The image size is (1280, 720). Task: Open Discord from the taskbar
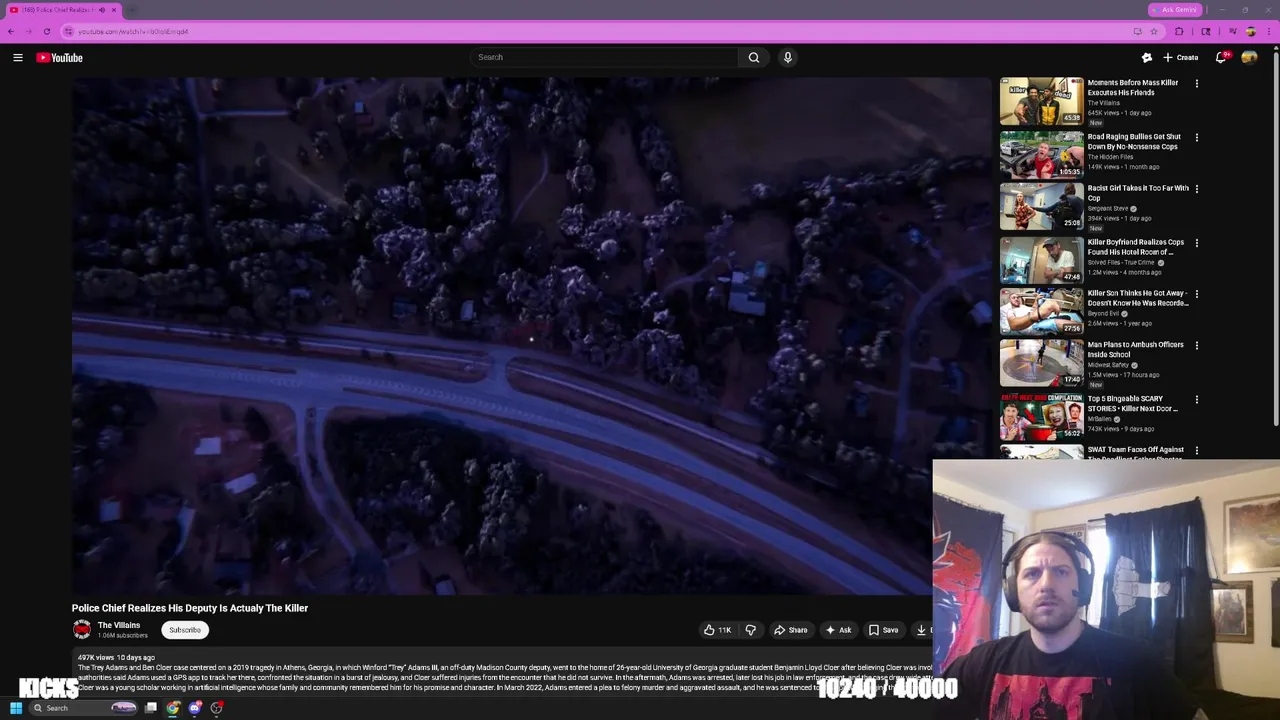(x=195, y=708)
